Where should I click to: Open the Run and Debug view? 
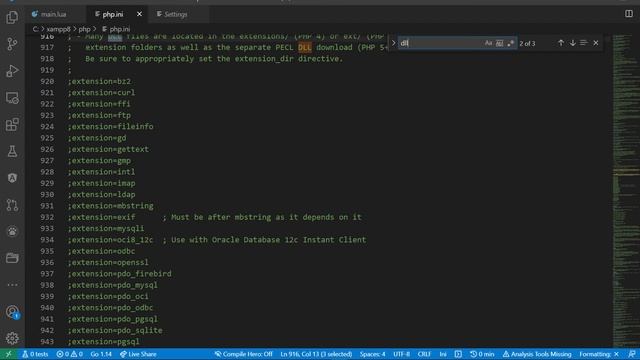[x=12, y=71]
